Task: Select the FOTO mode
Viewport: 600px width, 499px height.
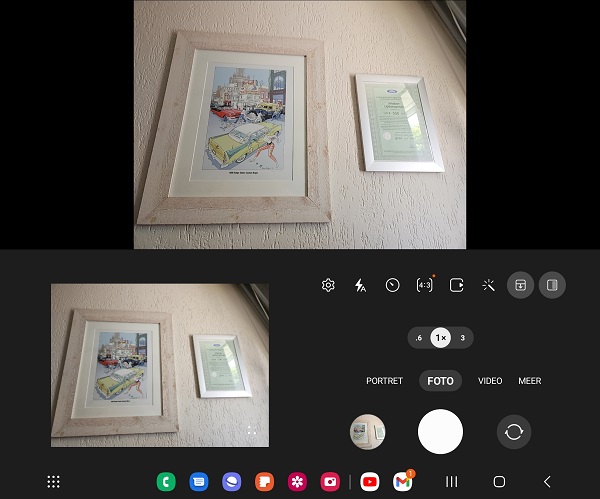Action: 440,381
